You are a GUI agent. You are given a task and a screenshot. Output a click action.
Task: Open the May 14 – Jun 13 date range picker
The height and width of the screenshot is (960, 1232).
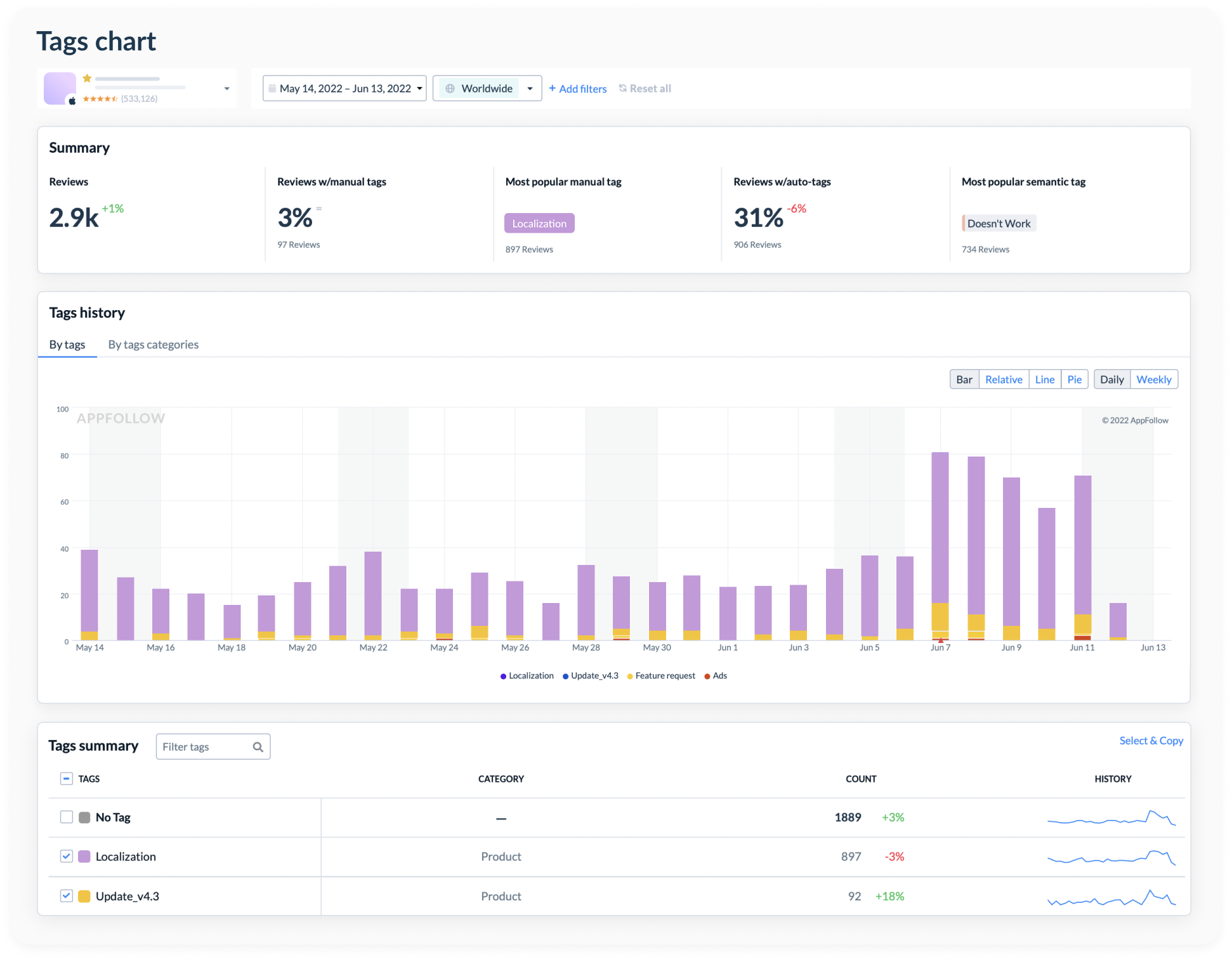pyautogui.click(x=344, y=88)
